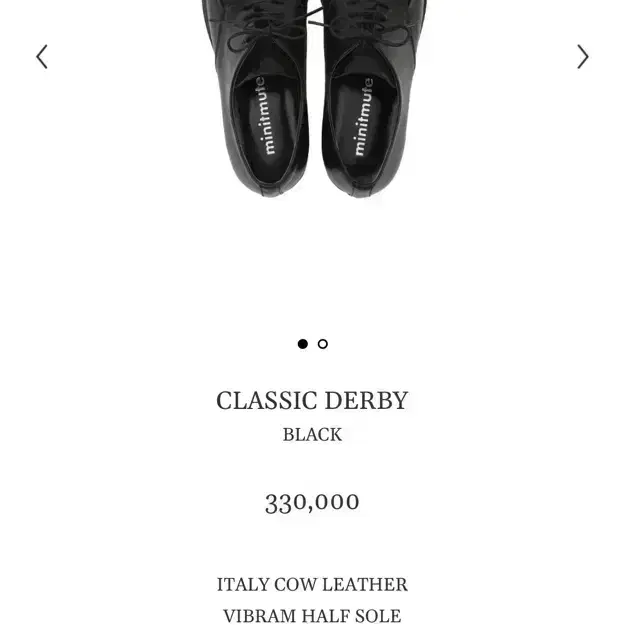Screen dimensions: 625x625
Task: Switch to the second hollow carousel dot
Action: pyautogui.click(x=322, y=344)
